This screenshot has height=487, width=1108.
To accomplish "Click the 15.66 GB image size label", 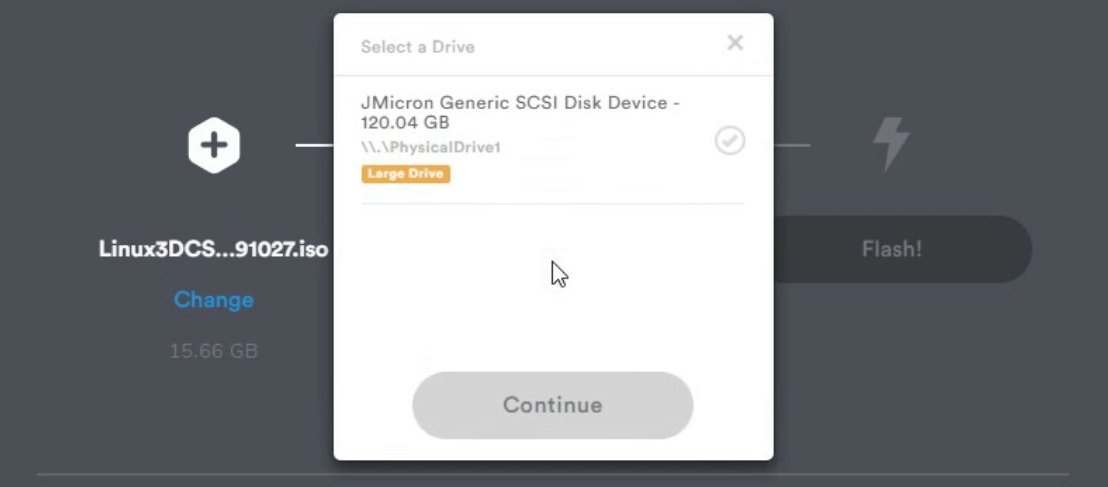I will (213, 351).
